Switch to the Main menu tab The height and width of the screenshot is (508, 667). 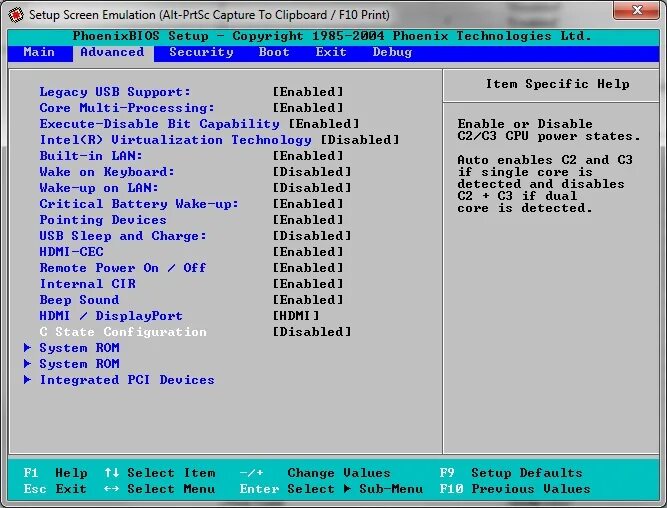click(x=39, y=52)
